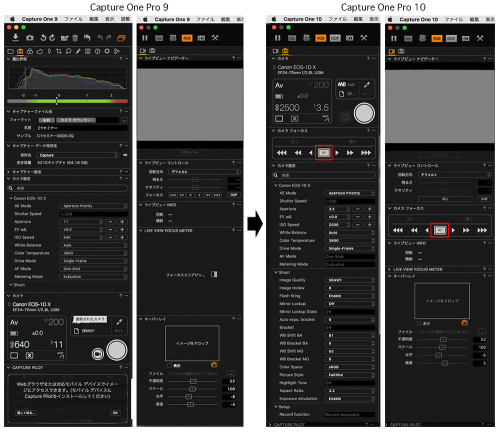Viewport: 500px width, 432px height.
Task: Toggle DOF toolbar button, Capture One 10 camera window
Action: (x=335, y=38)
